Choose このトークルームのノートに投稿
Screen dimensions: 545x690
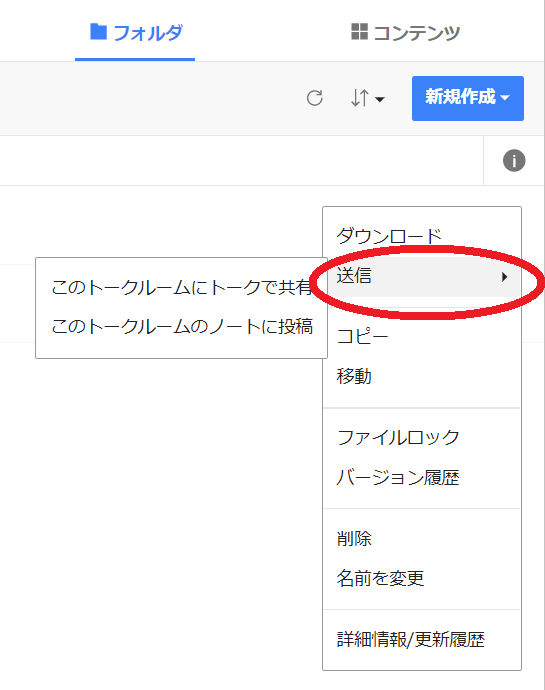point(181,327)
